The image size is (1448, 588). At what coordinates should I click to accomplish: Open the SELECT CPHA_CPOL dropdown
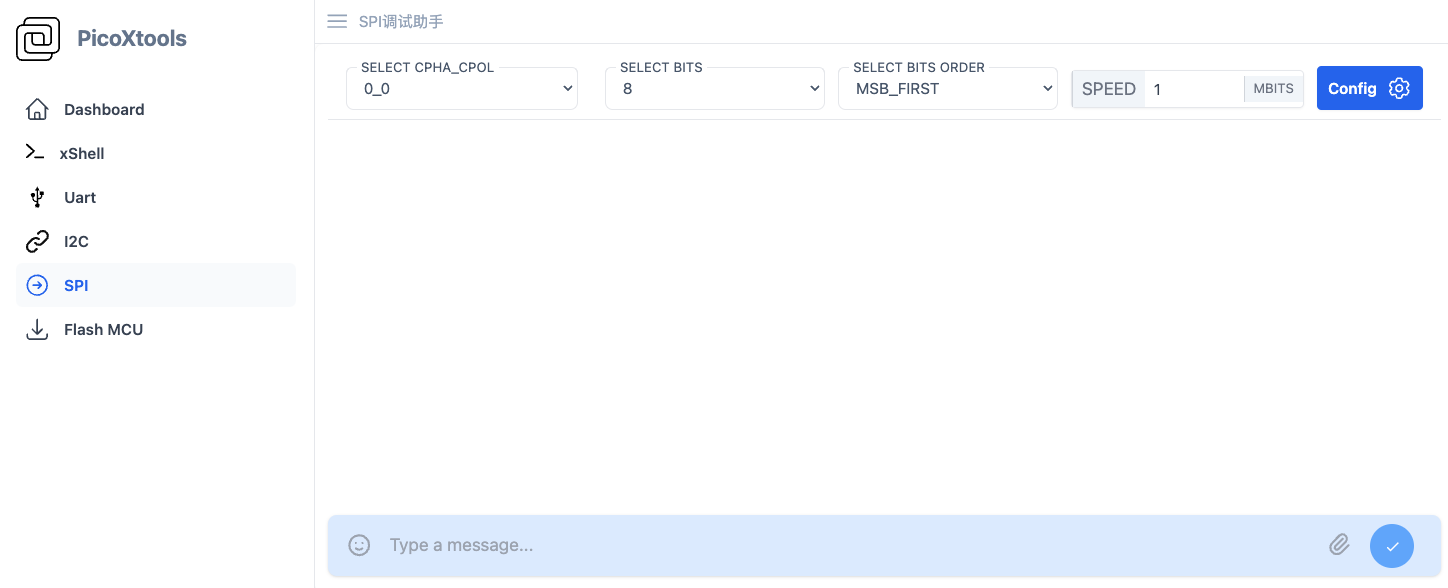click(x=462, y=88)
